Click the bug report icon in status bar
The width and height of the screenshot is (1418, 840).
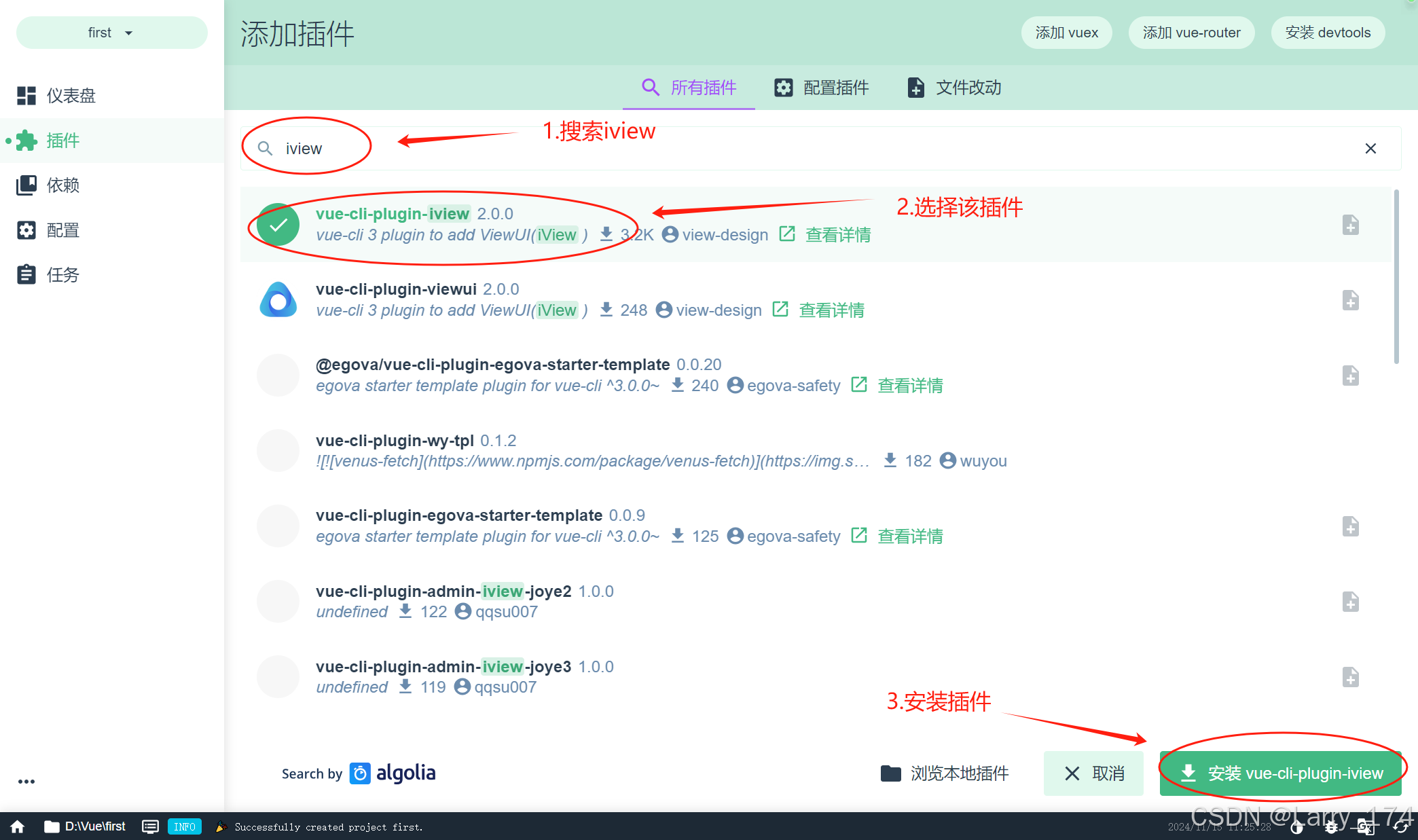(1331, 828)
